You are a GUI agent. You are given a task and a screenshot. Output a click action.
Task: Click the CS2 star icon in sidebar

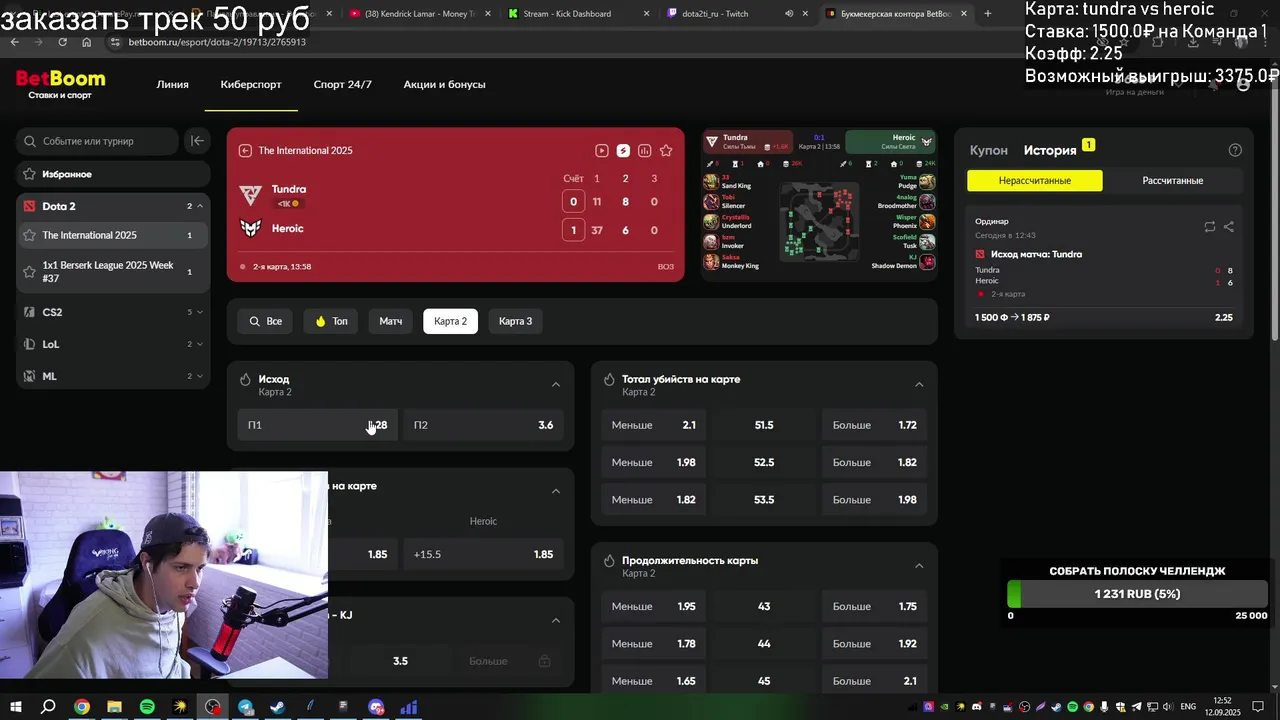pyautogui.click(x=30, y=312)
